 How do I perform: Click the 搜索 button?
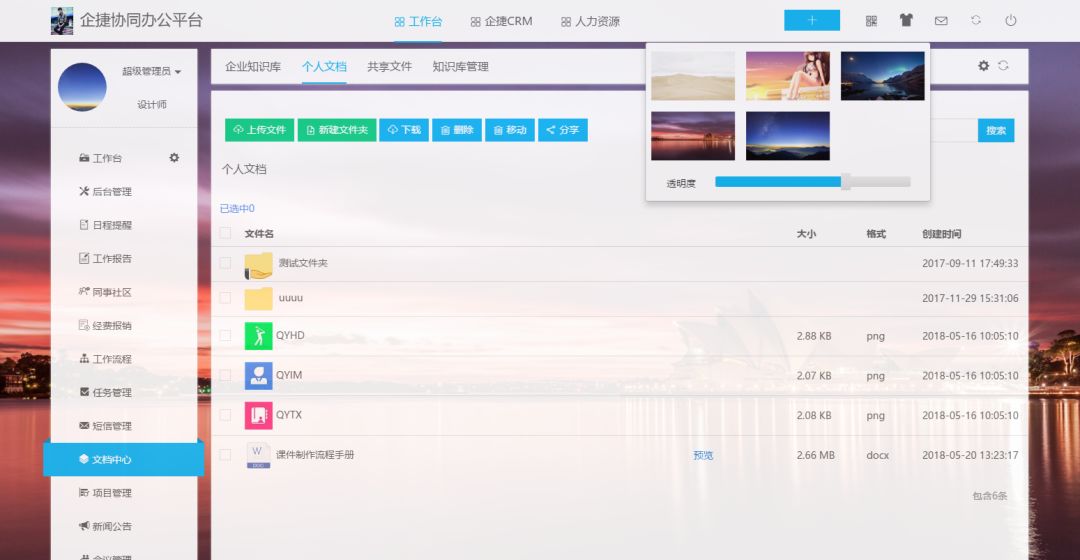996,130
